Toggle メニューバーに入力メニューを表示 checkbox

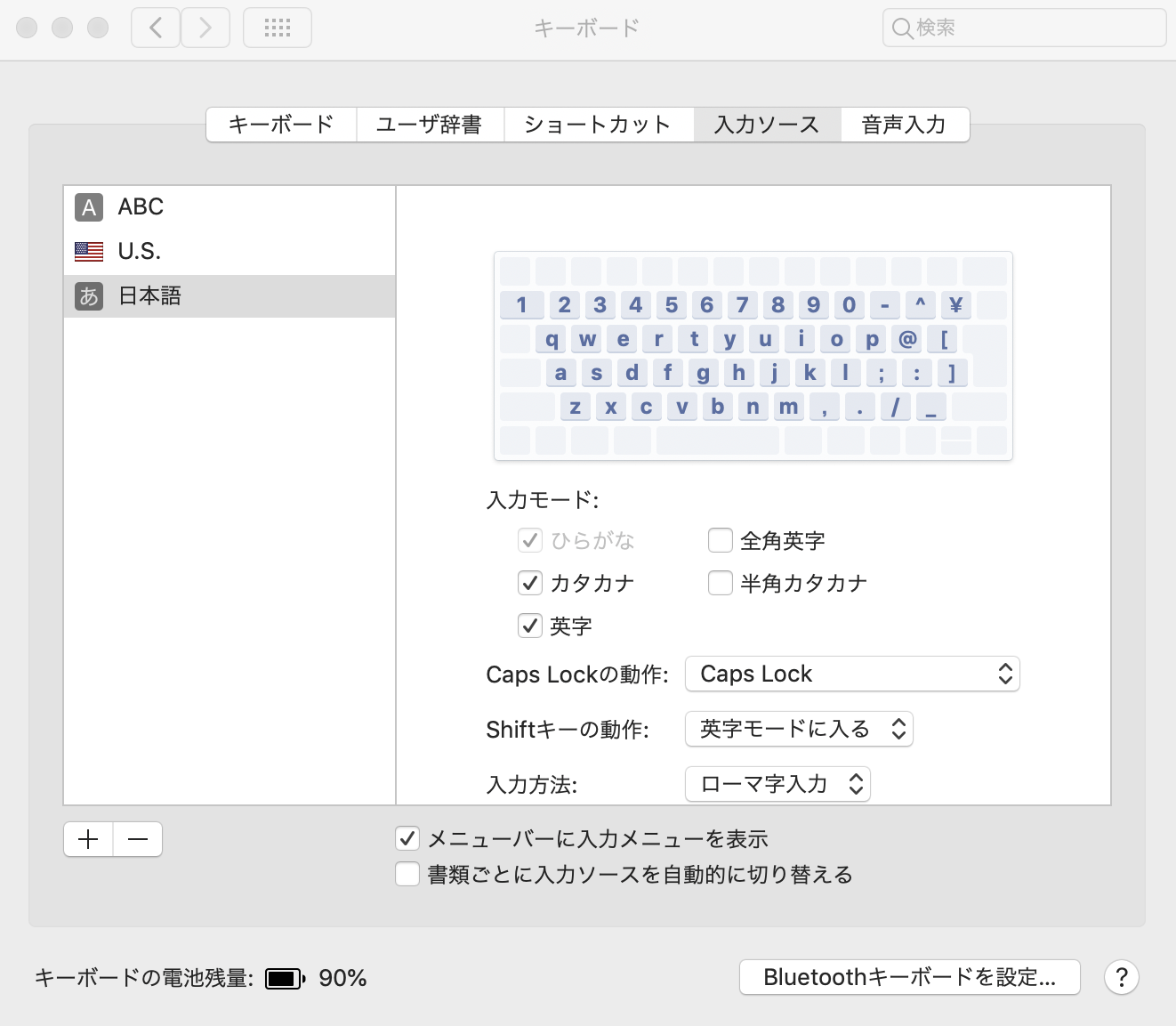407,838
